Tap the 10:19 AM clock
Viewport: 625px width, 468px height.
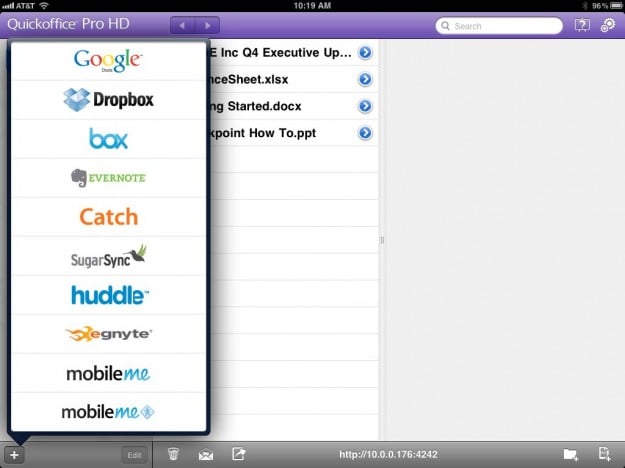pos(312,6)
